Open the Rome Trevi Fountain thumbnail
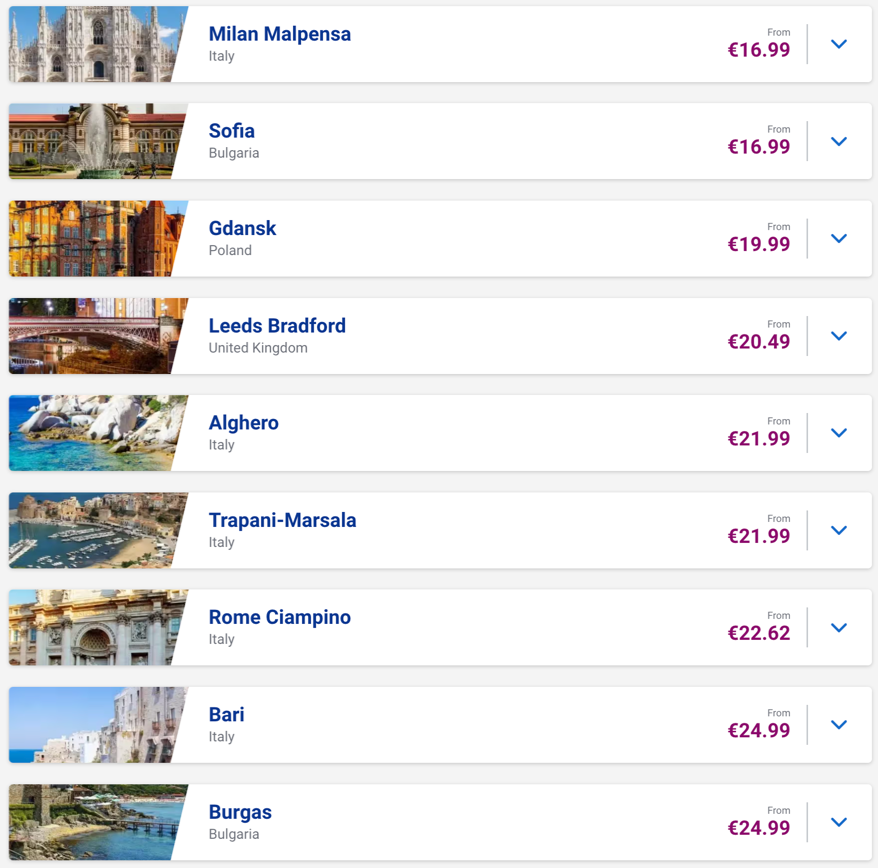Viewport: 879px width, 868px height. tap(95, 627)
